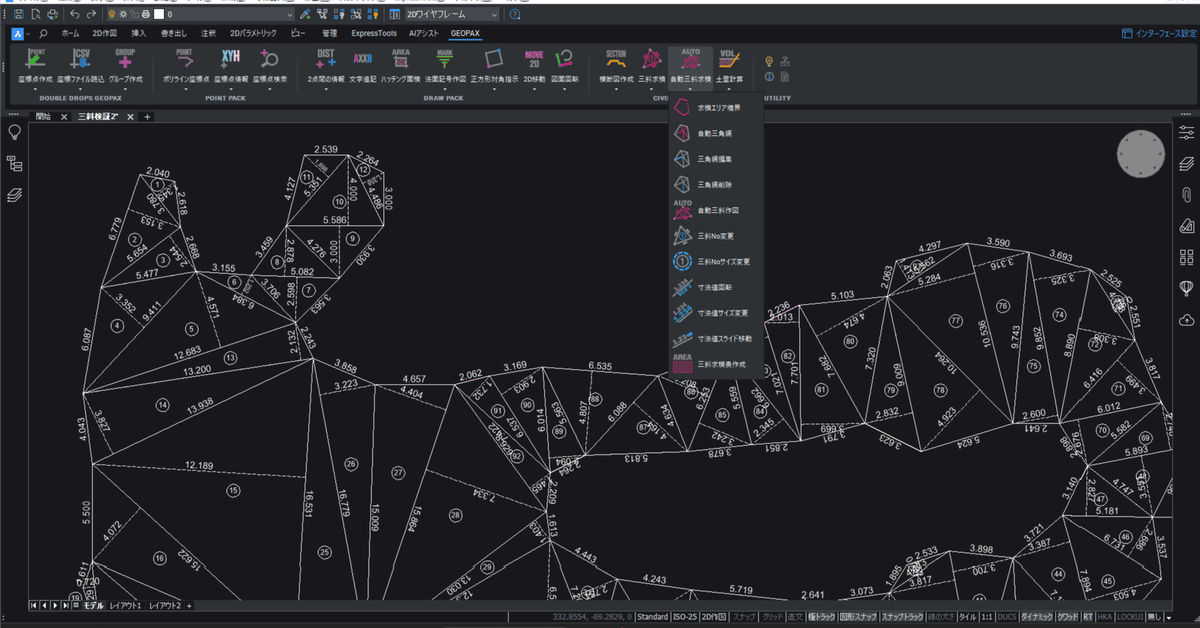Open the AIアシスト ribbon tab
The height and width of the screenshot is (628, 1200).
423,33
